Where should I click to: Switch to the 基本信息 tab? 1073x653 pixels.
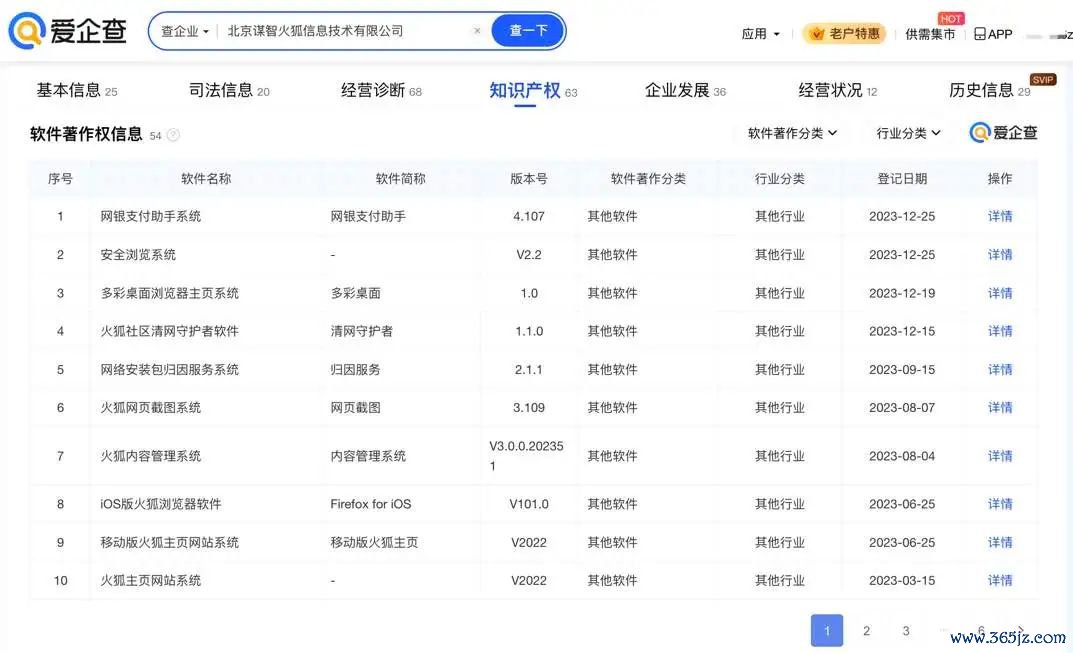[x=77, y=90]
